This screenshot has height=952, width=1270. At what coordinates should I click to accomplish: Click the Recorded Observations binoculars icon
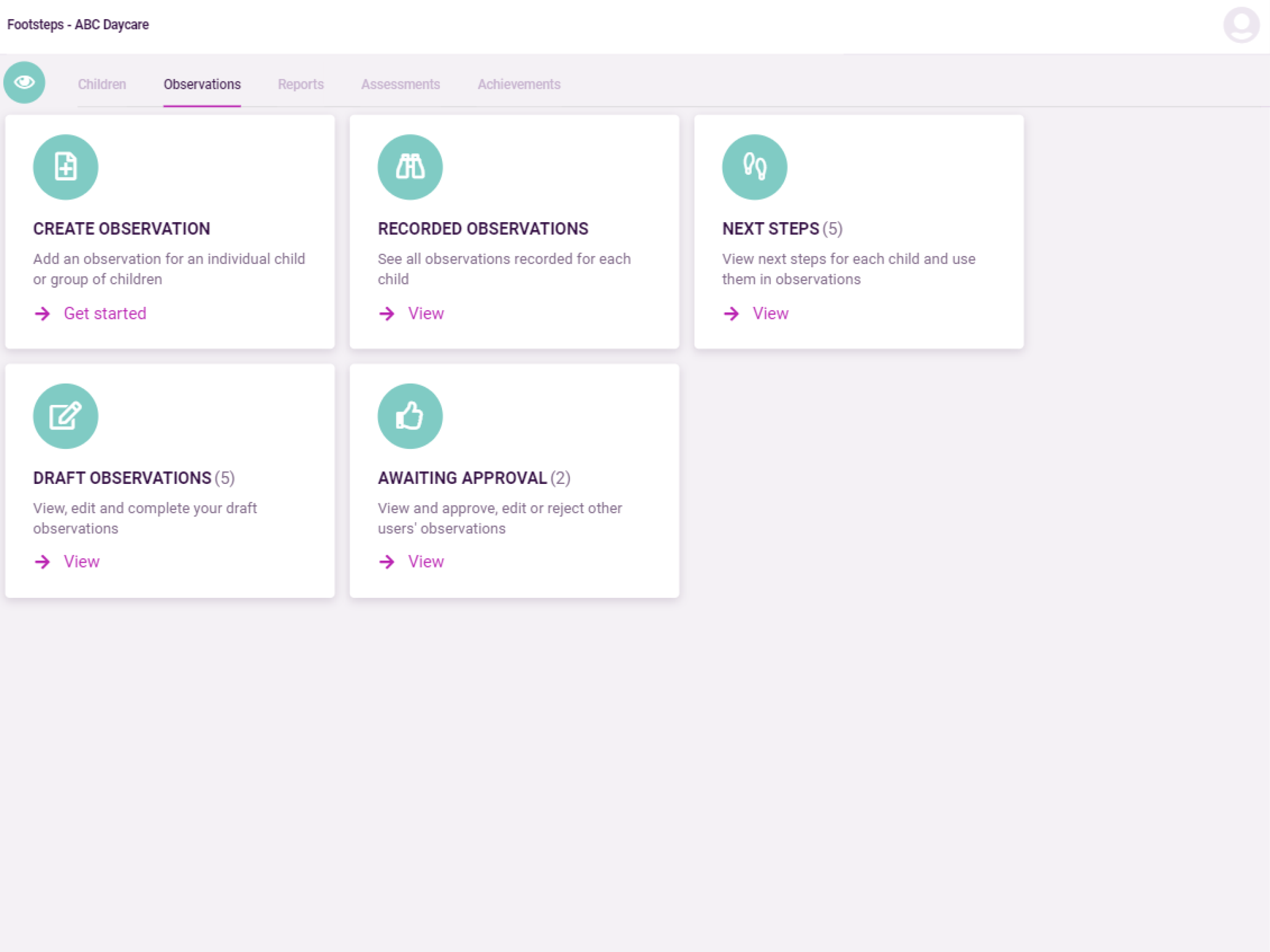[410, 167]
